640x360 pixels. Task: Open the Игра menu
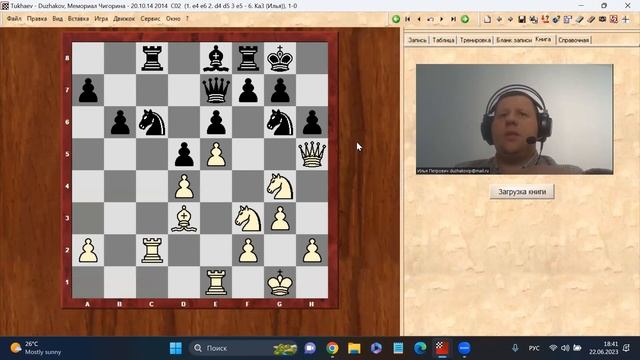pyautogui.click(x=101, y=18)
